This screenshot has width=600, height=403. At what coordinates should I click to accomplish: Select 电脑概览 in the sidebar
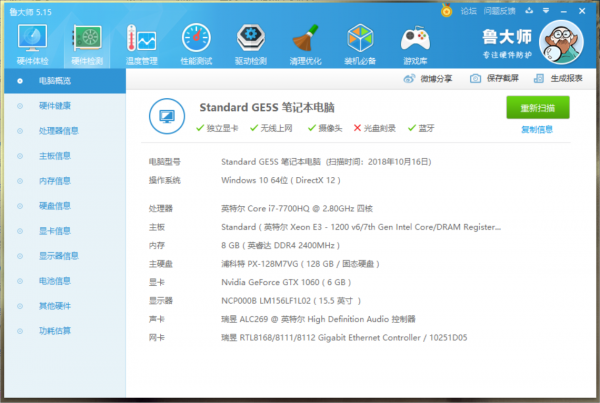(65, 81)
